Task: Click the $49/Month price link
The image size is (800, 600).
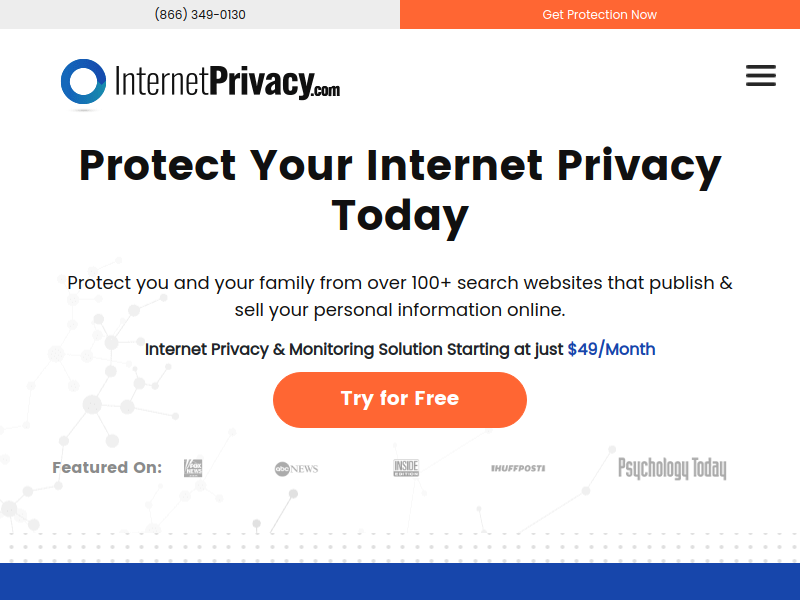Action: click(x=611, y=349)
